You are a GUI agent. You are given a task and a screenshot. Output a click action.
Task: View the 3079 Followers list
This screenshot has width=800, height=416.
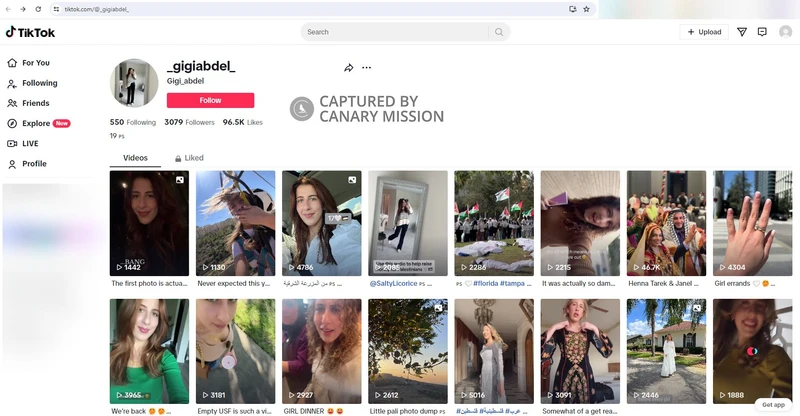189,123
